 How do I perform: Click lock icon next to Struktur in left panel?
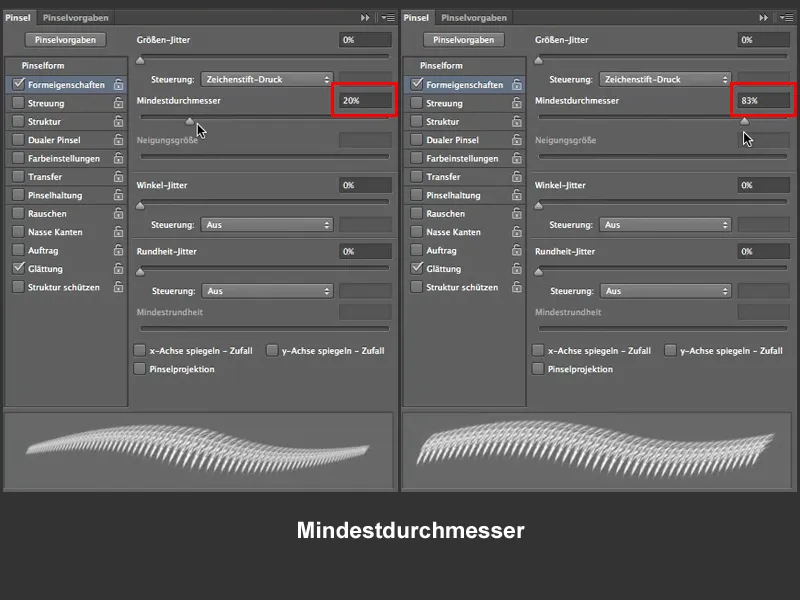tap(118, 121)
